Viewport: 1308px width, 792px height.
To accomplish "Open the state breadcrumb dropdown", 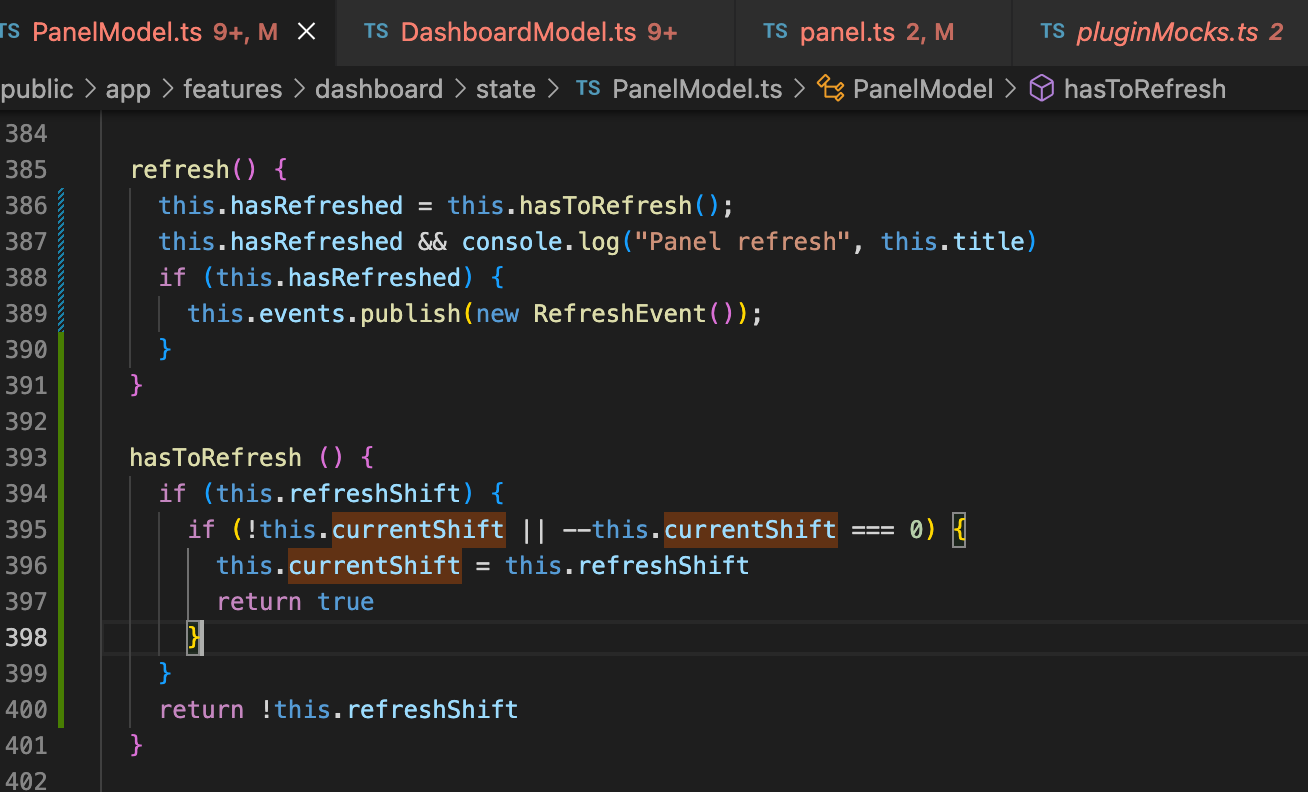I will click(x=505, y=89).
